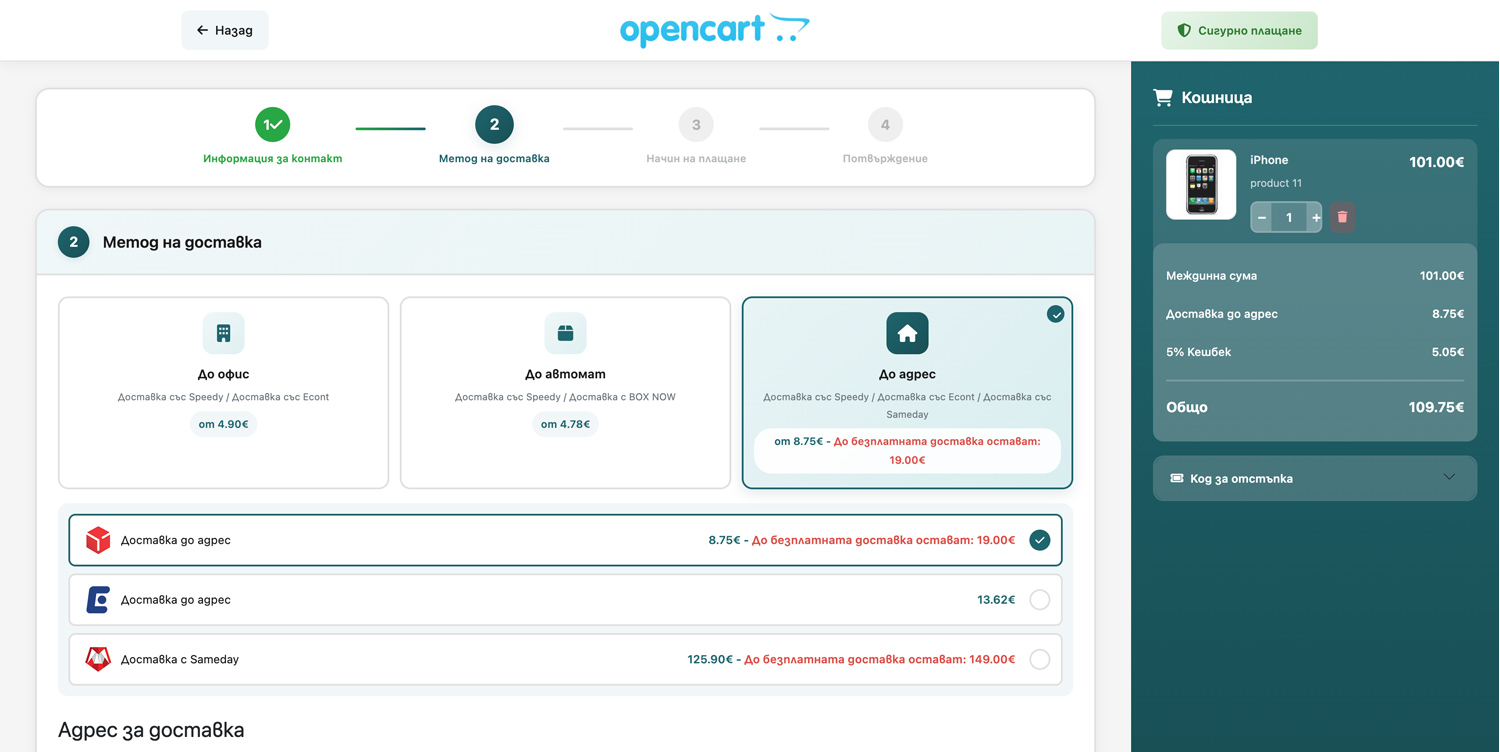Click the minus icon to decrease quantity
This screenshot has height=752, width=1500.
[x=1262, y=217]
